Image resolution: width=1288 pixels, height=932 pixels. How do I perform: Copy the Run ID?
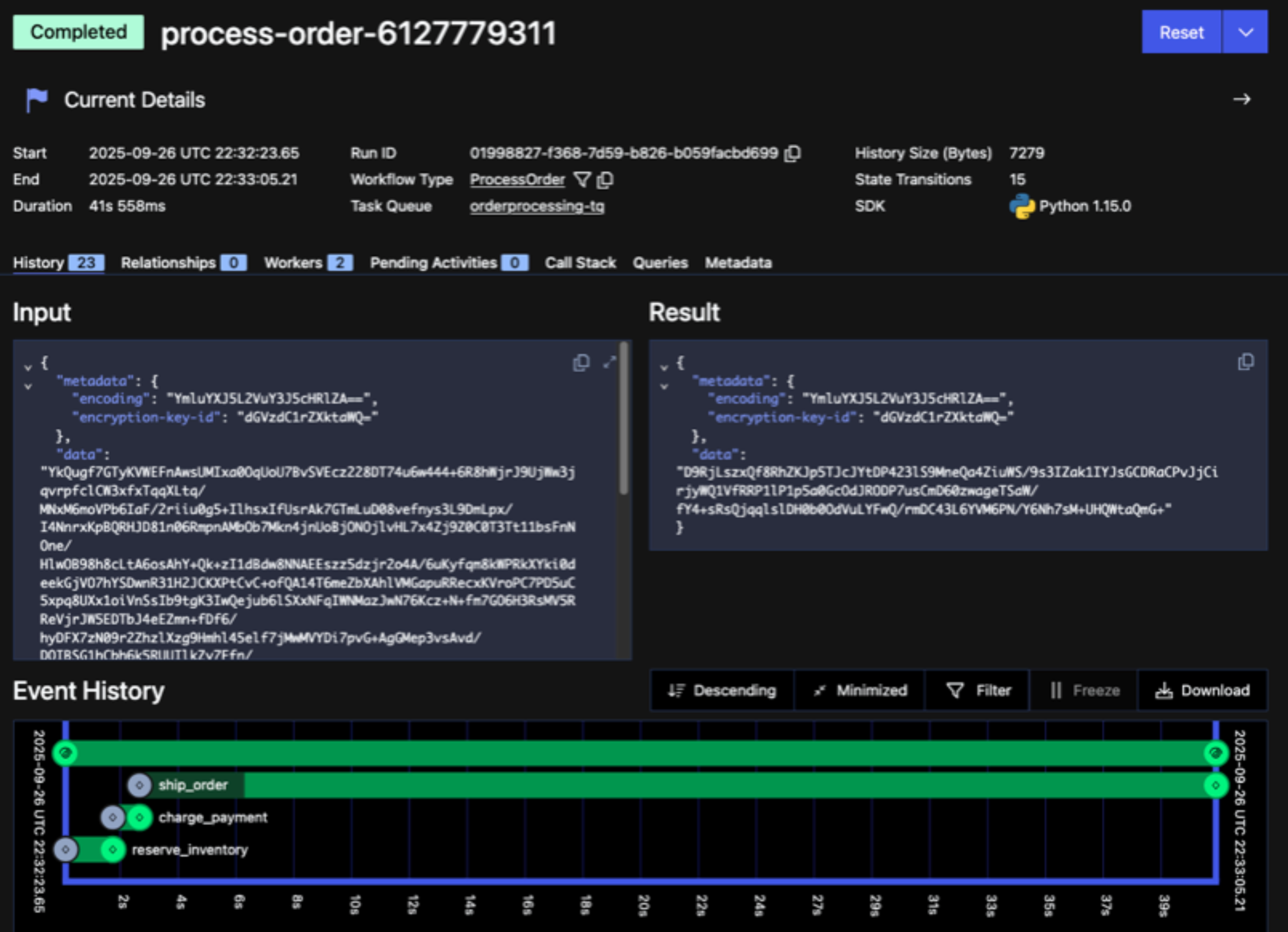[792, 153]
